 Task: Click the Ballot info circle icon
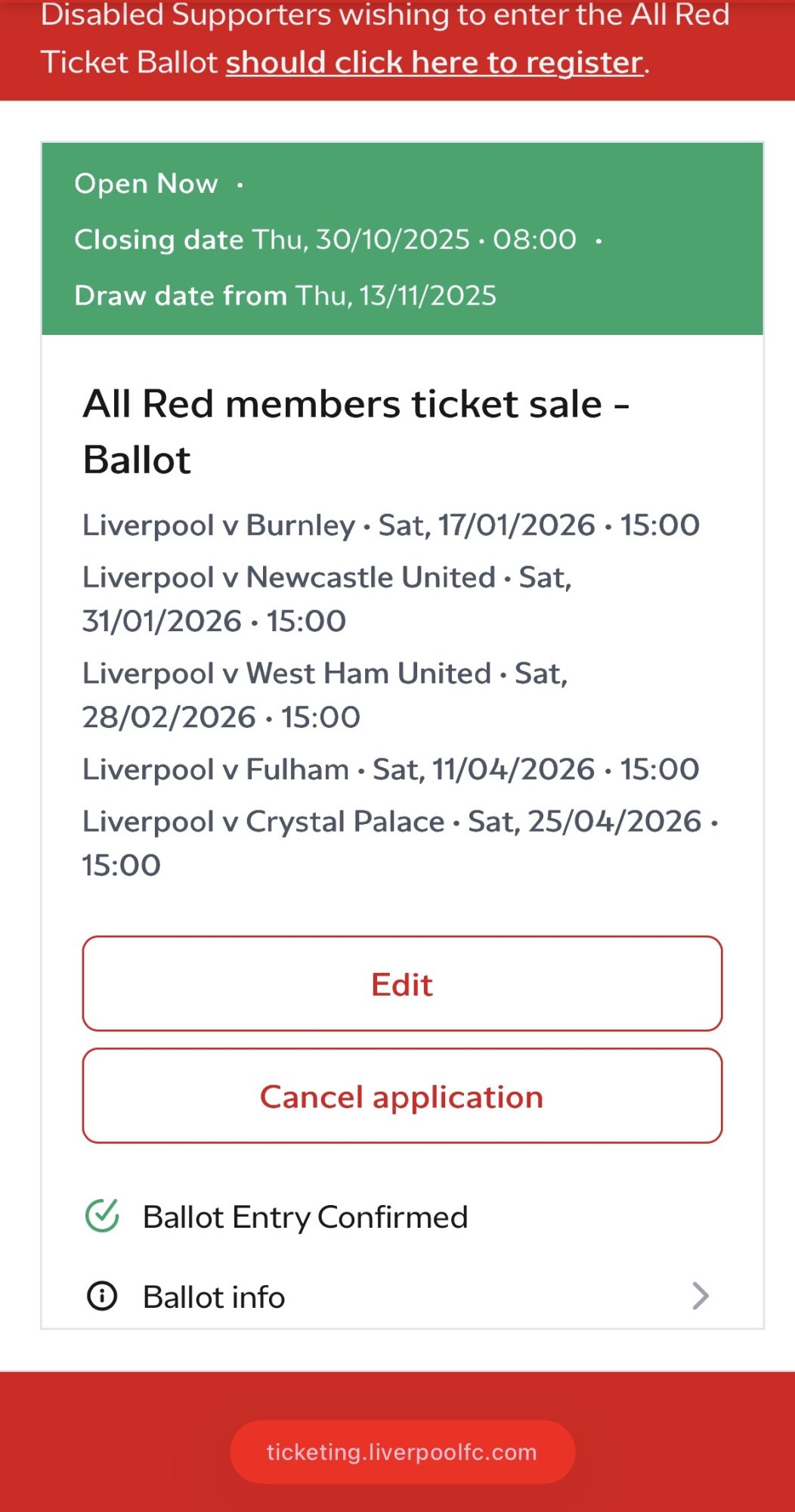[102, 1297]
